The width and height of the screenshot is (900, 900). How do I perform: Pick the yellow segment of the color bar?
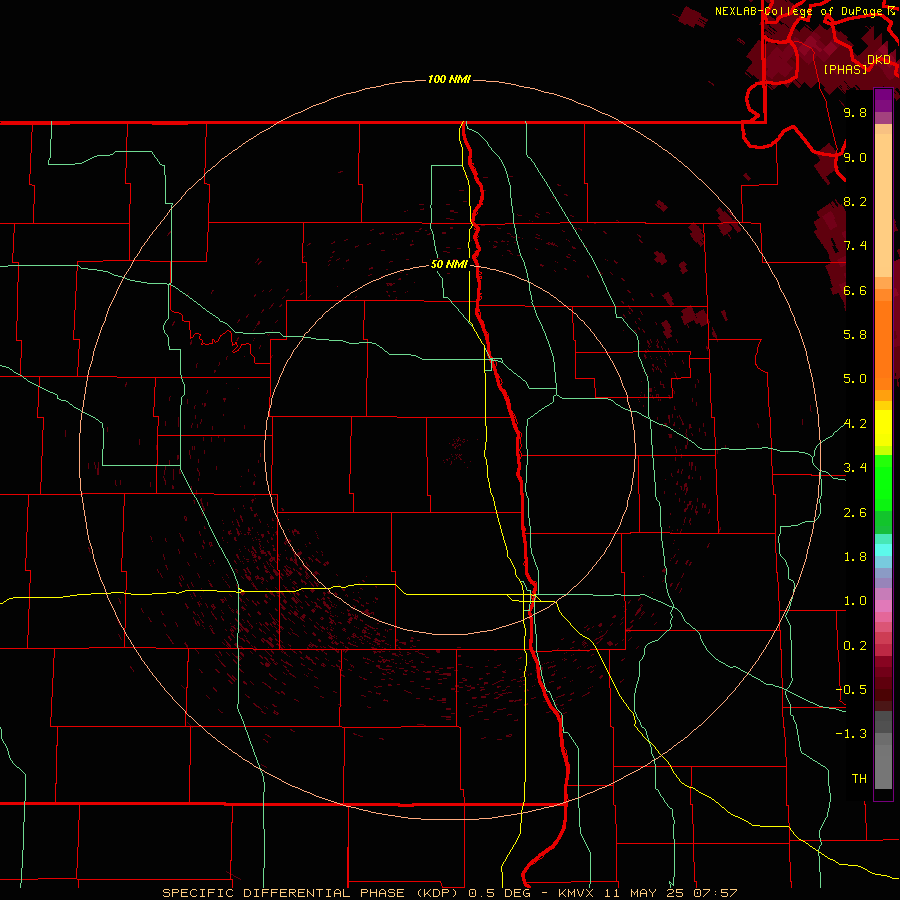coord(883,428)
